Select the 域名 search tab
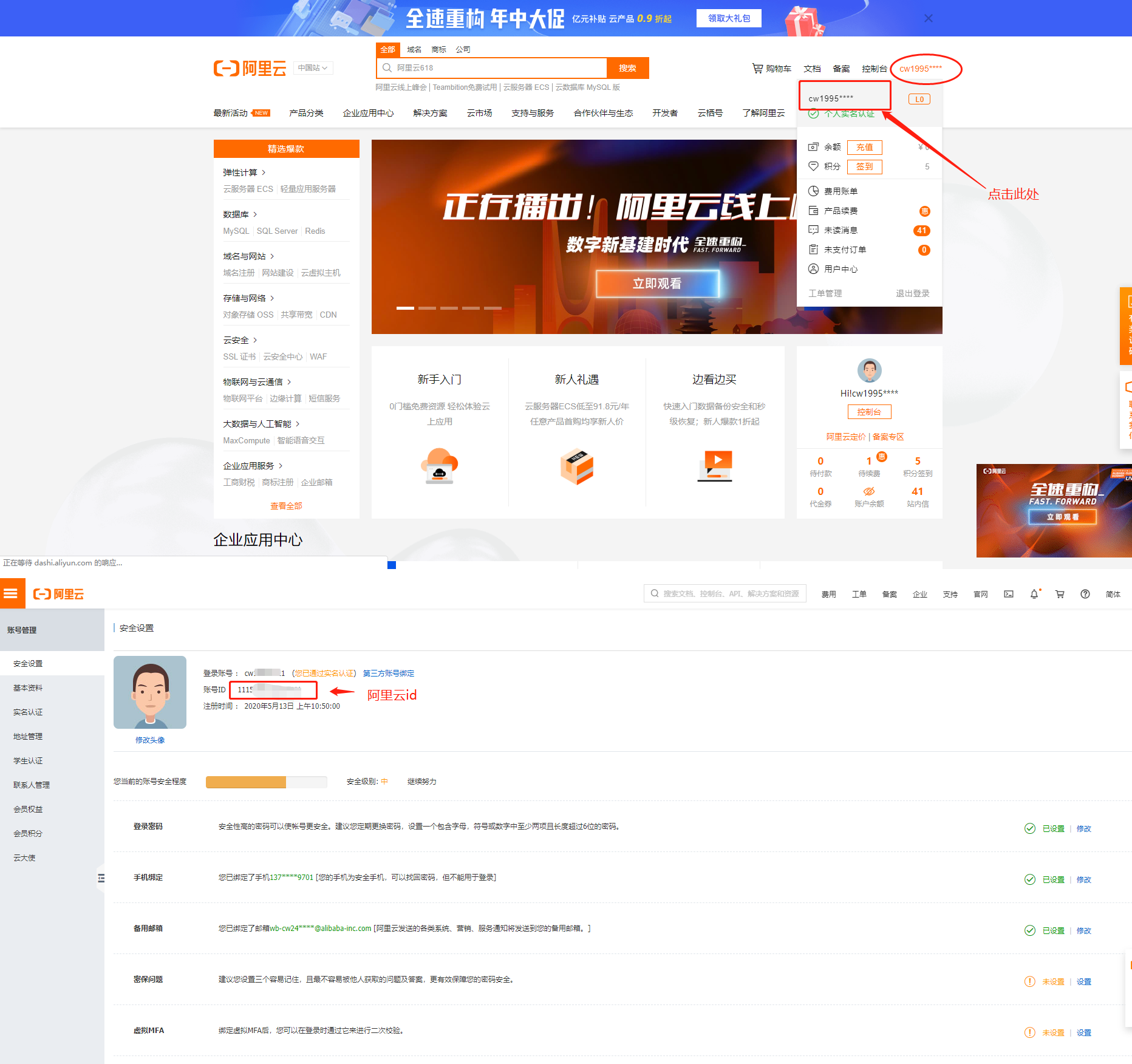The height and width of the screenshot is (1064, 1132). (414, 50)
